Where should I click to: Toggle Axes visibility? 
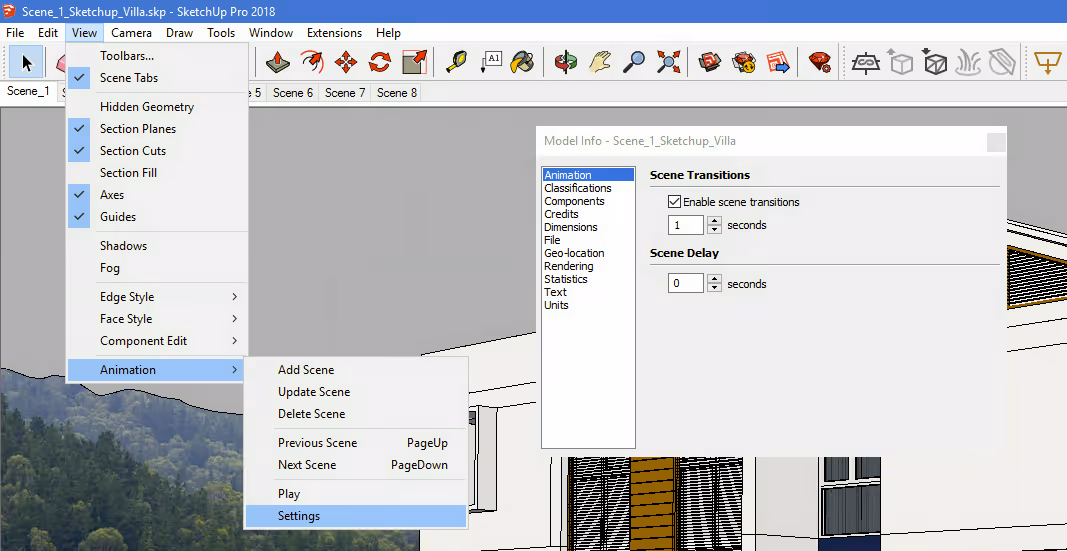coord(157,195)
